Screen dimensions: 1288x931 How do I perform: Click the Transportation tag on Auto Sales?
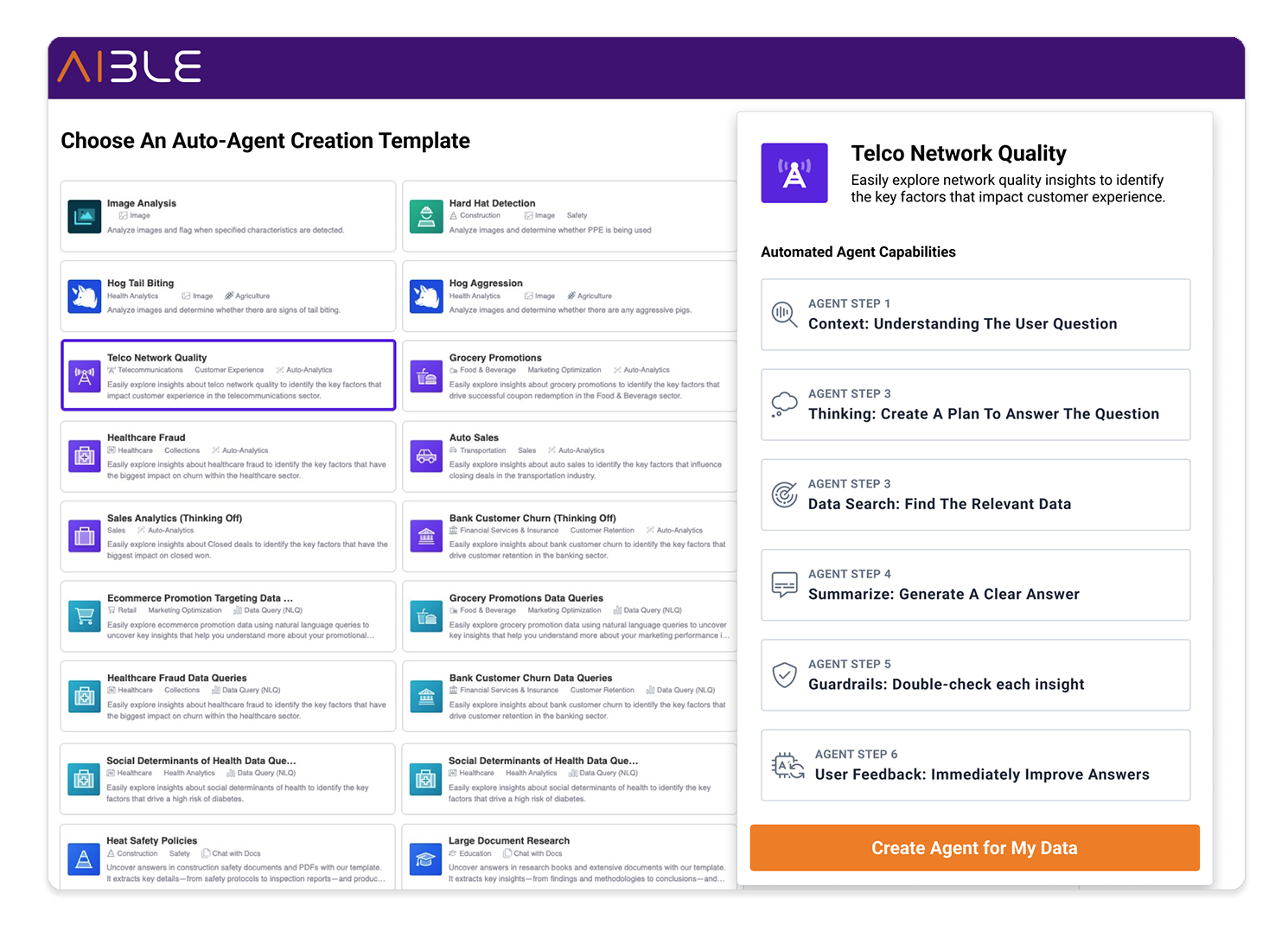[478, 450]
